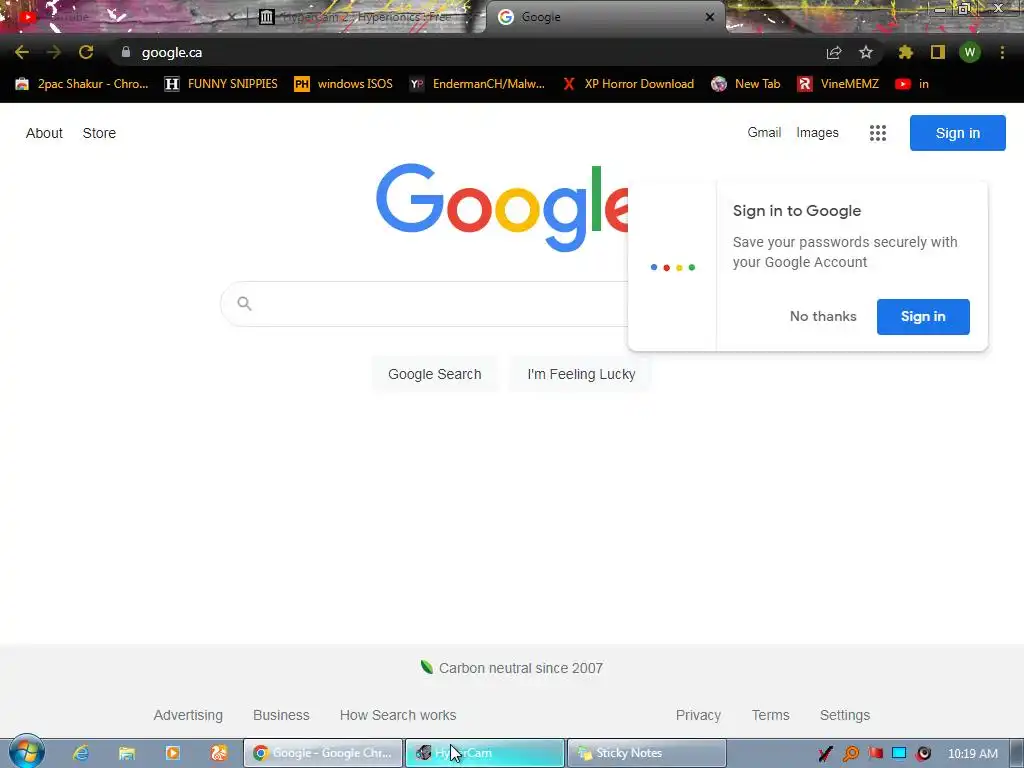Bookmark this tab with the star icon
Viewport: 1024px width, 768px height.
865,52
